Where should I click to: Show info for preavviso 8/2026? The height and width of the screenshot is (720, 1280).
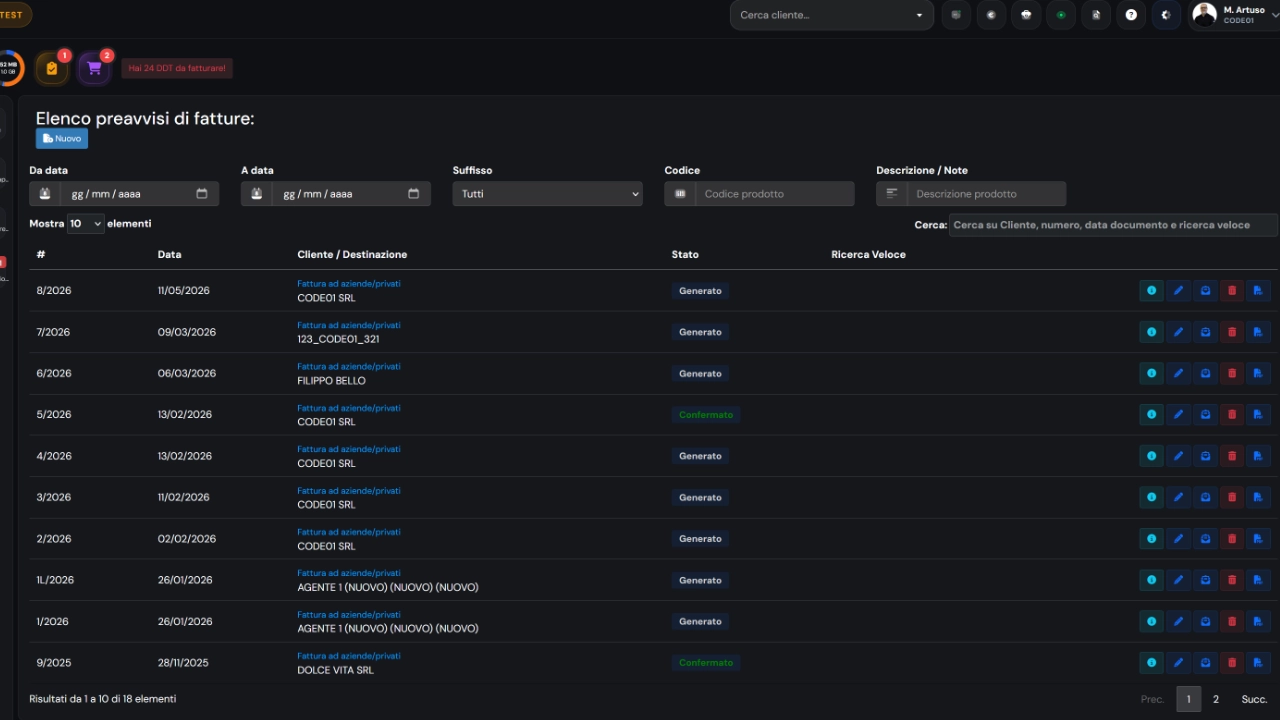1151,290
